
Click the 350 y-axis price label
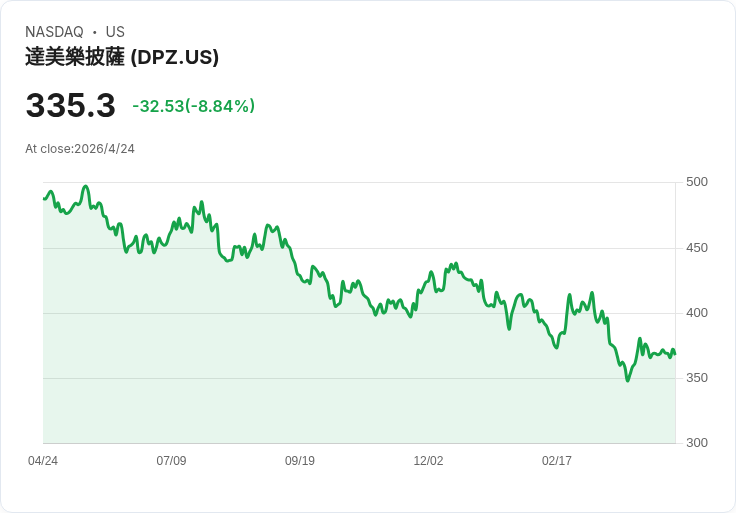click(x=697, y=378)
